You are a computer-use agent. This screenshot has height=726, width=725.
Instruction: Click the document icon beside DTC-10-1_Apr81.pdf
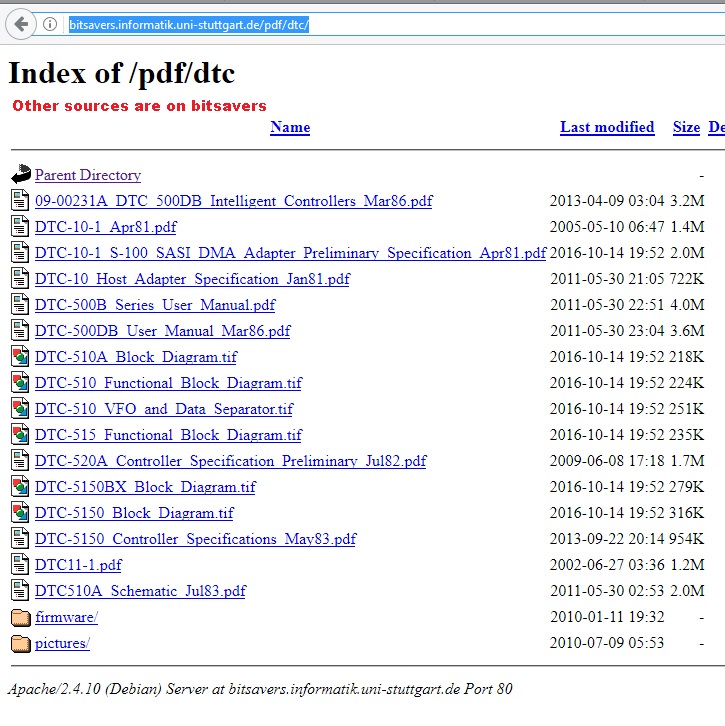[x=21, y=227]
